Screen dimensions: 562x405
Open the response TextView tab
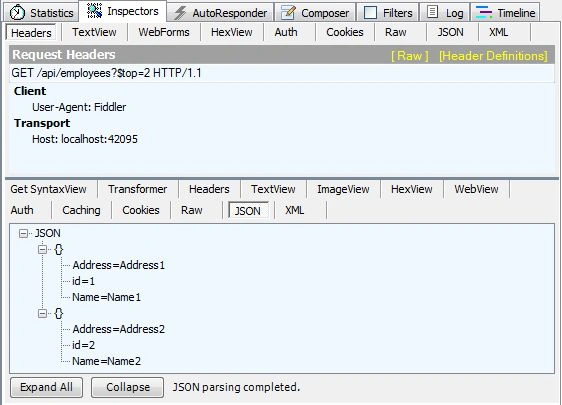[x=273, y=189]
